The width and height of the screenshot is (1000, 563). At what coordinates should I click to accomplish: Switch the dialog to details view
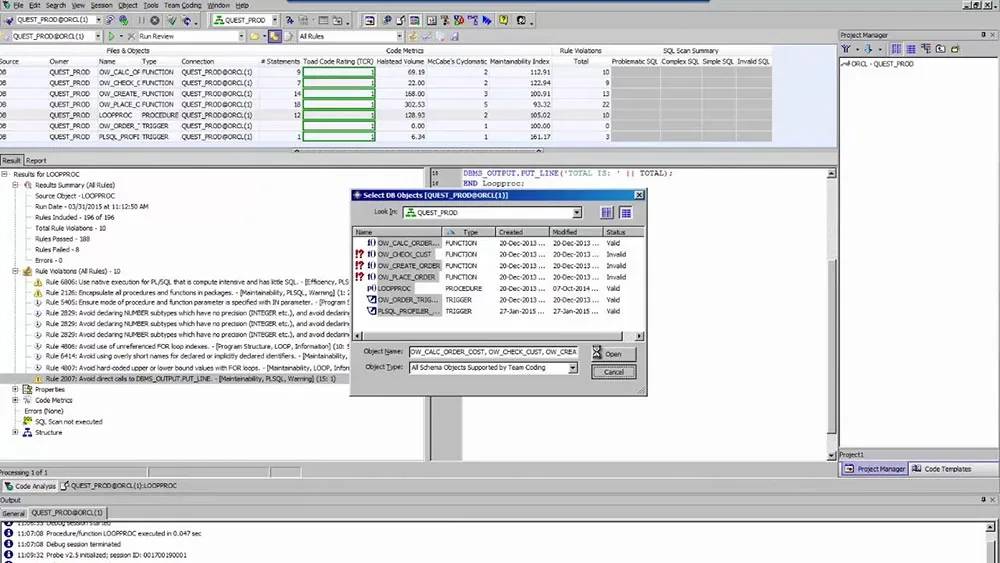(x=626, y=213)
